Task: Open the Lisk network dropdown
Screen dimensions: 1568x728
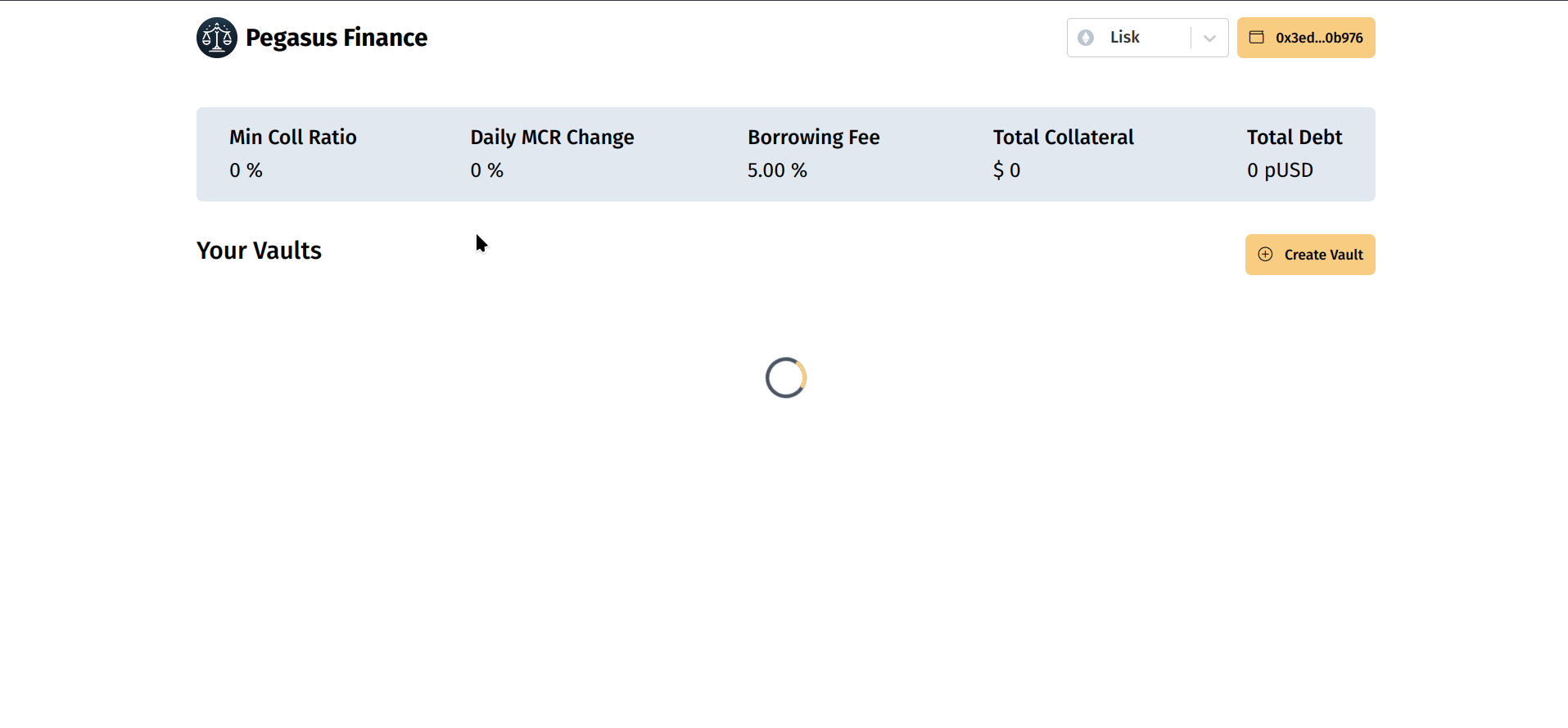Action: click(x=1147, y=38)
